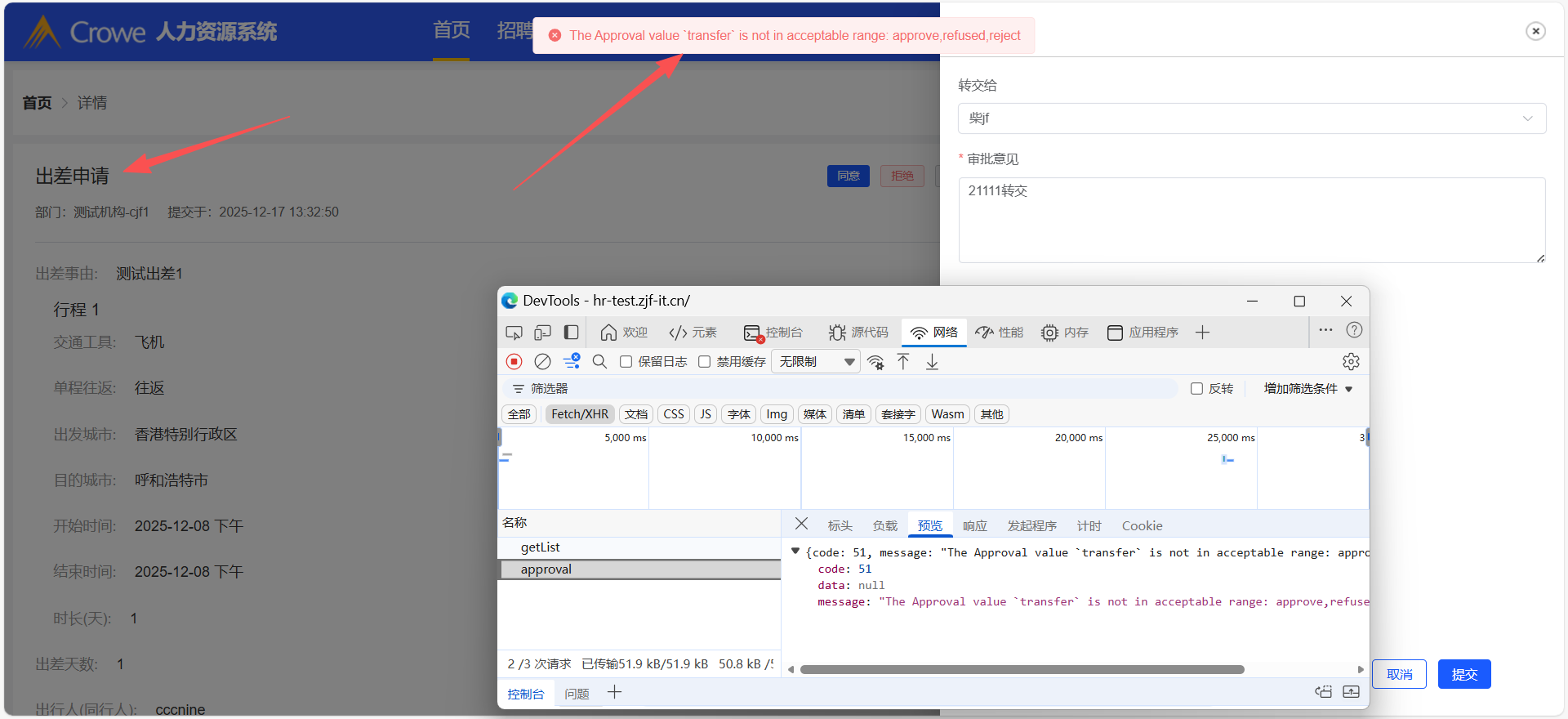Dismiss the error toast red icon

[555, 35]
